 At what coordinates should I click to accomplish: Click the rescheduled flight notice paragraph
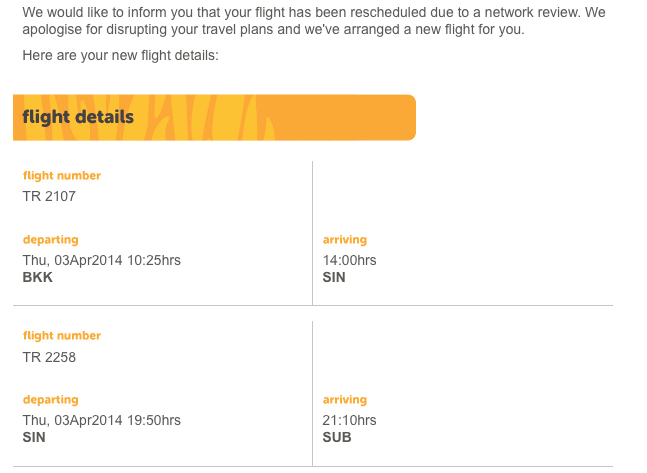pyautogui.click(x=314, y=21)
